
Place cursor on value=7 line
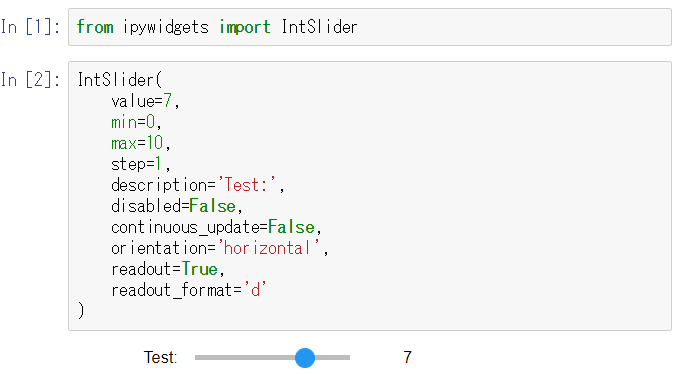(x=145, y=101)
